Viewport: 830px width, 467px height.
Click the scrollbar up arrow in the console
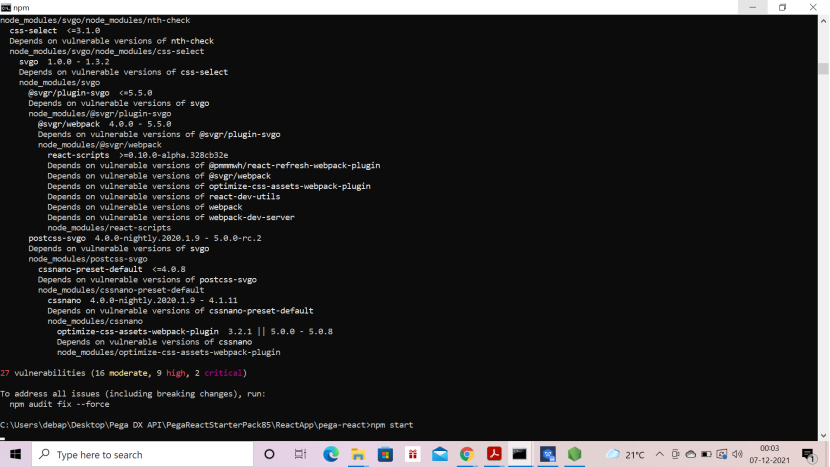tap(824, 21)
